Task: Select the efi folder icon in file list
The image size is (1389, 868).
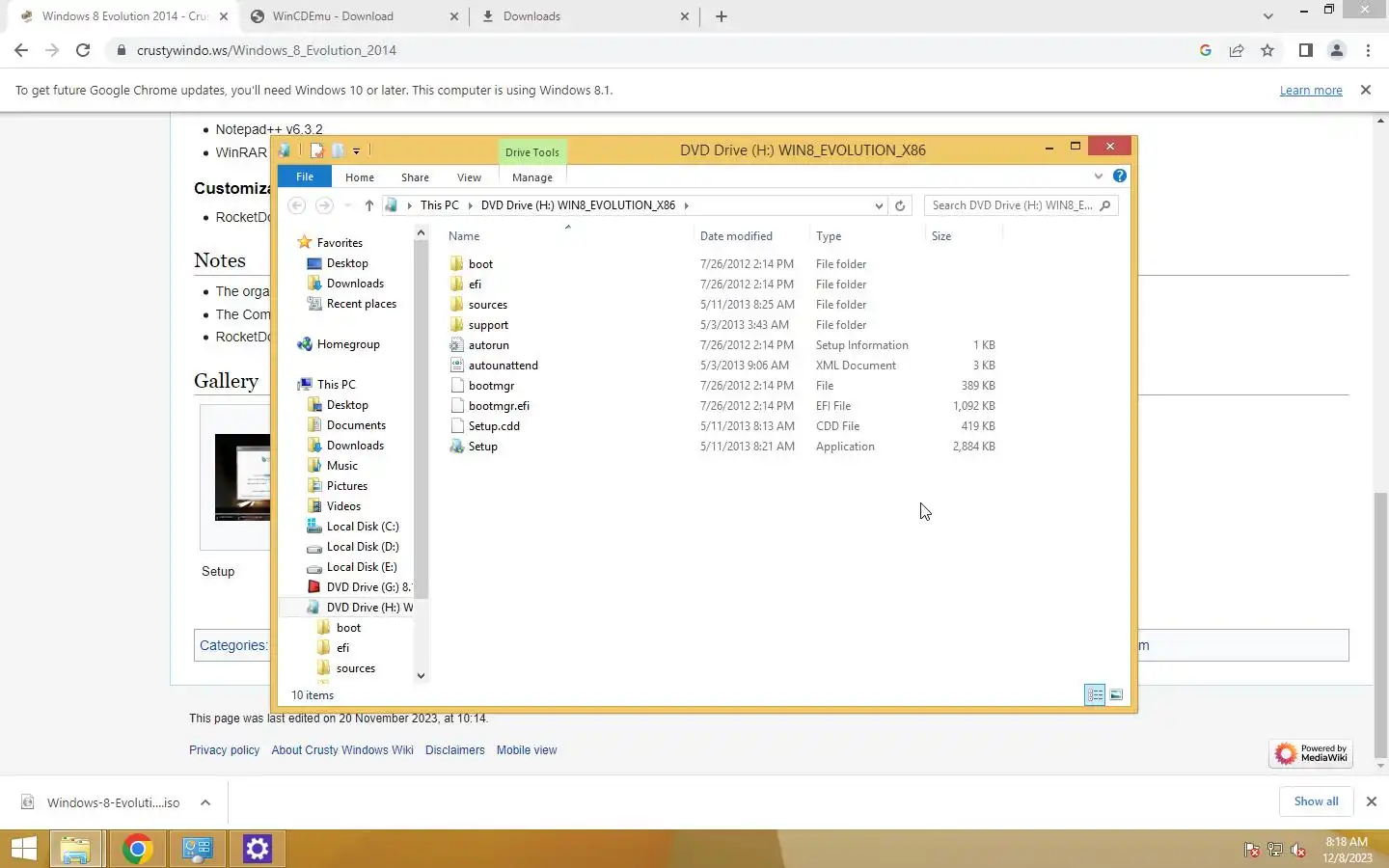Action: tap(457, 285)
